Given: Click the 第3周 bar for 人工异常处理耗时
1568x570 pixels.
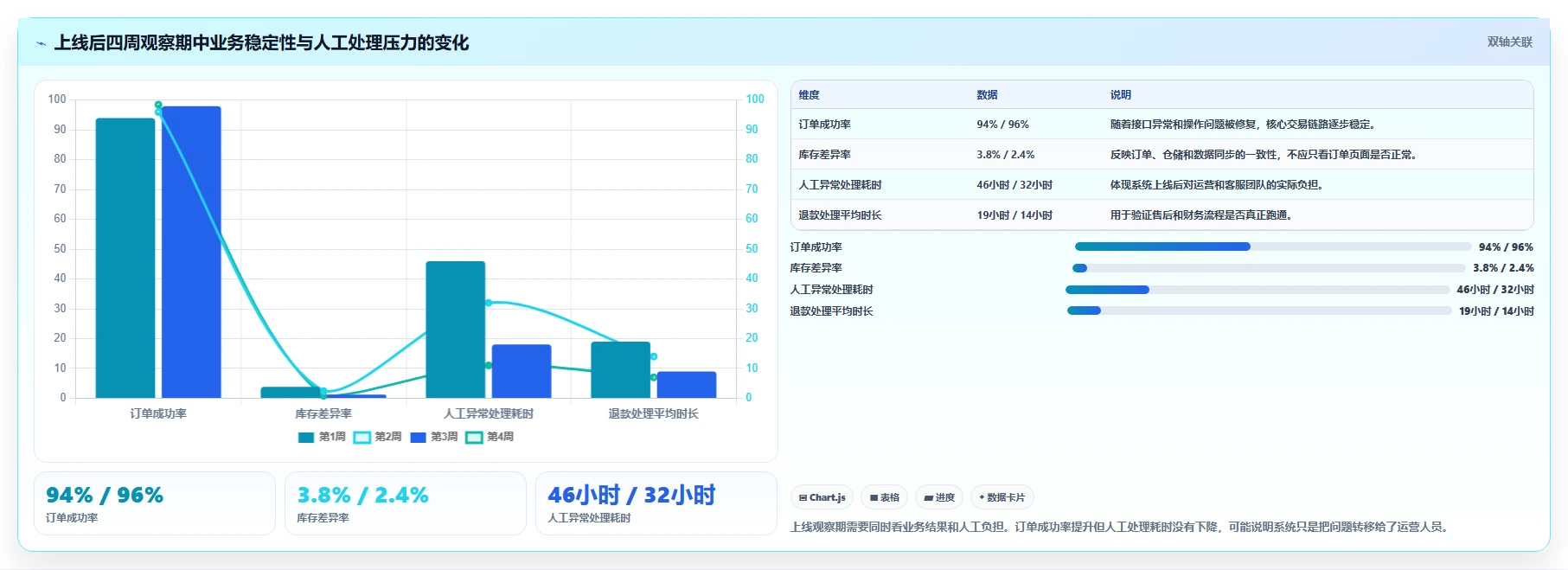Looking at the screenshot, I should (522, 371).
